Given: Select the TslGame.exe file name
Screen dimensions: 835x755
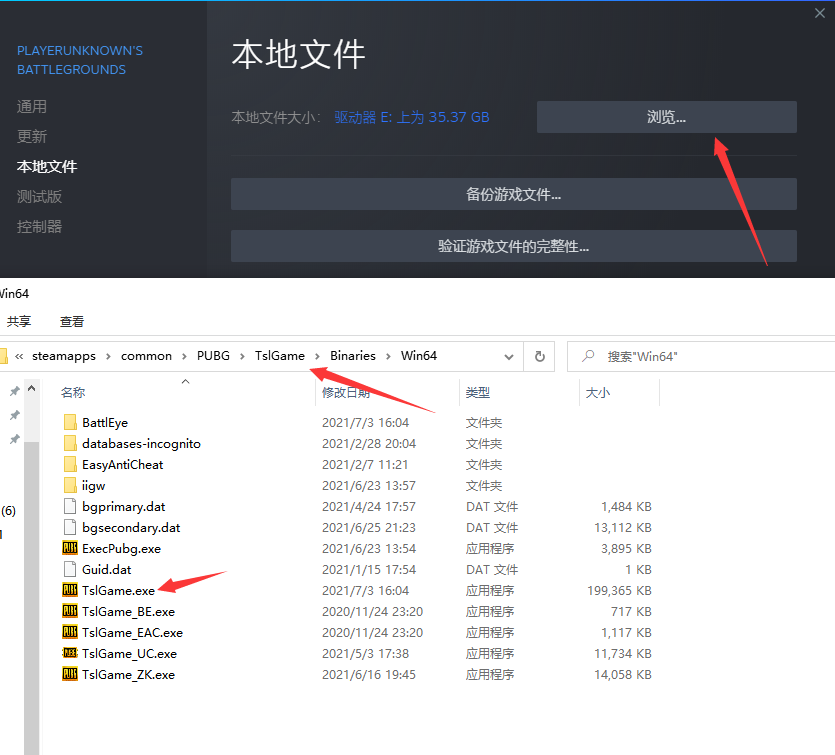Looking at the screenshot, I should [x=118, y=590].
